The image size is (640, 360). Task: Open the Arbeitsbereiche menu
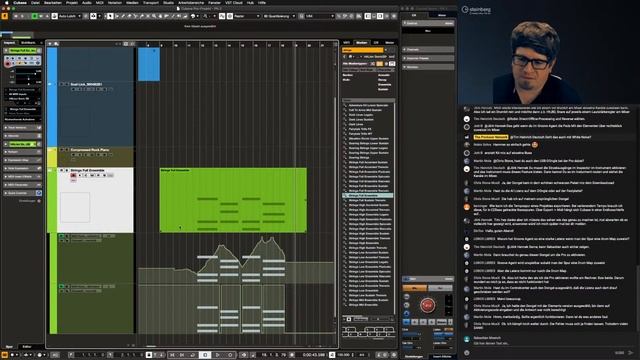click(x=191, y=2)
